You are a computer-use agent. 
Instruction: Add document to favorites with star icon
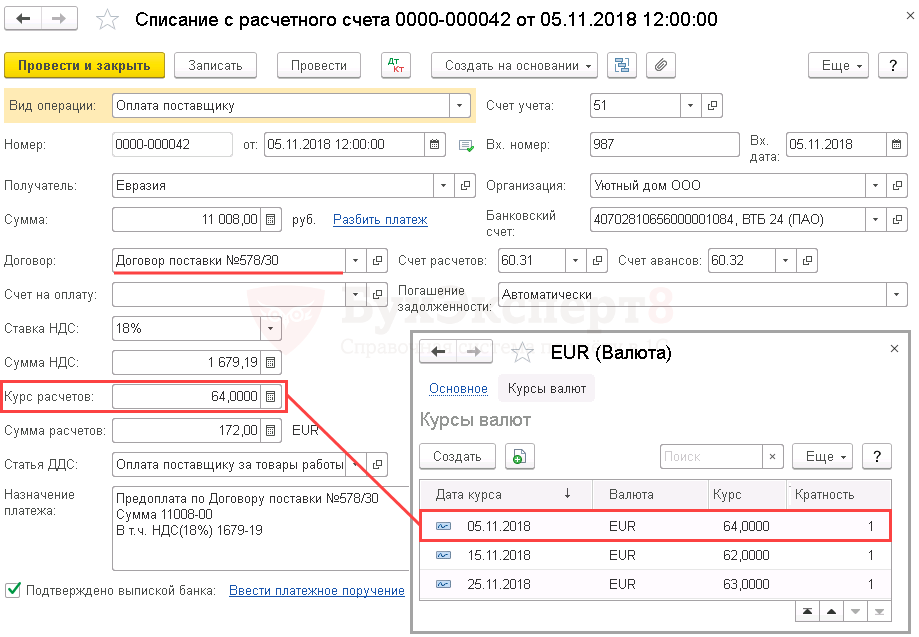tap(109, 20)
